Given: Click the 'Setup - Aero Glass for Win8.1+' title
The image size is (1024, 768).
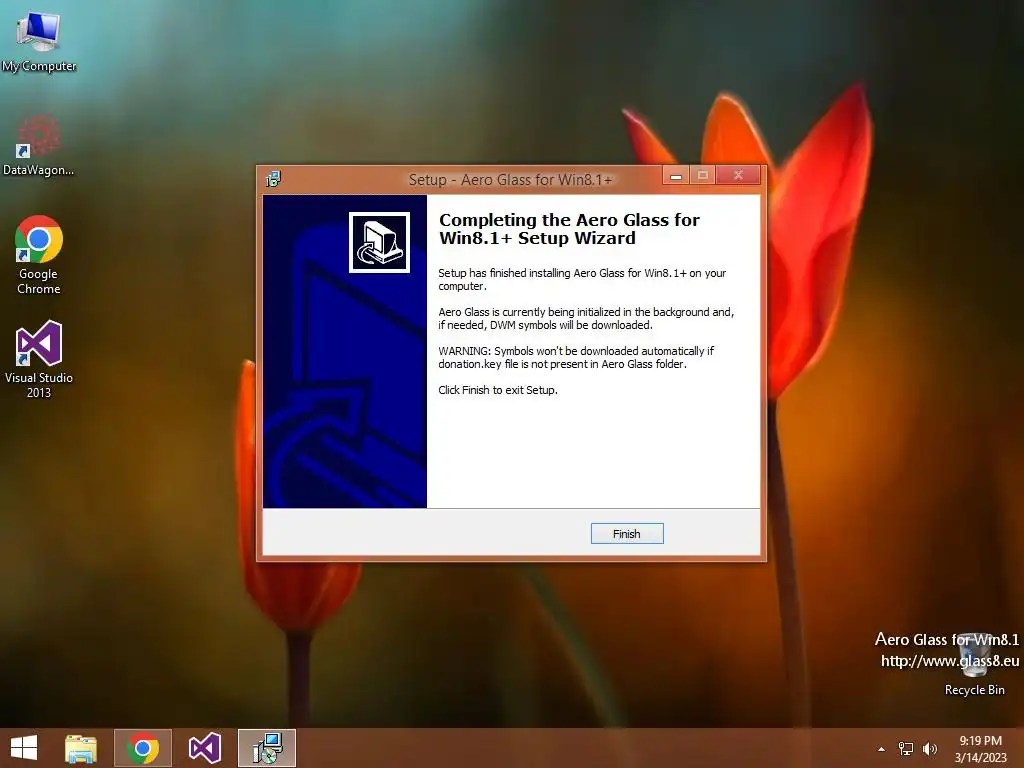Looking at the screenshot, I should [511, 180].
